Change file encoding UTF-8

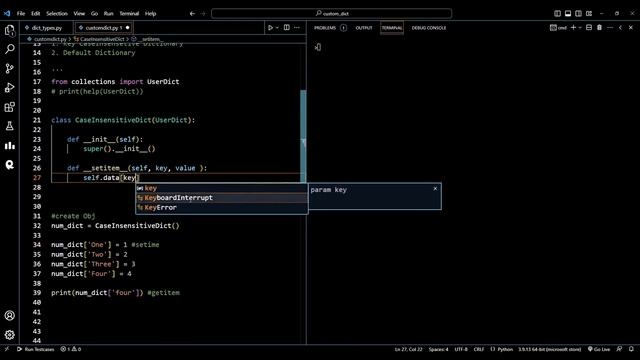click(461, 349)
